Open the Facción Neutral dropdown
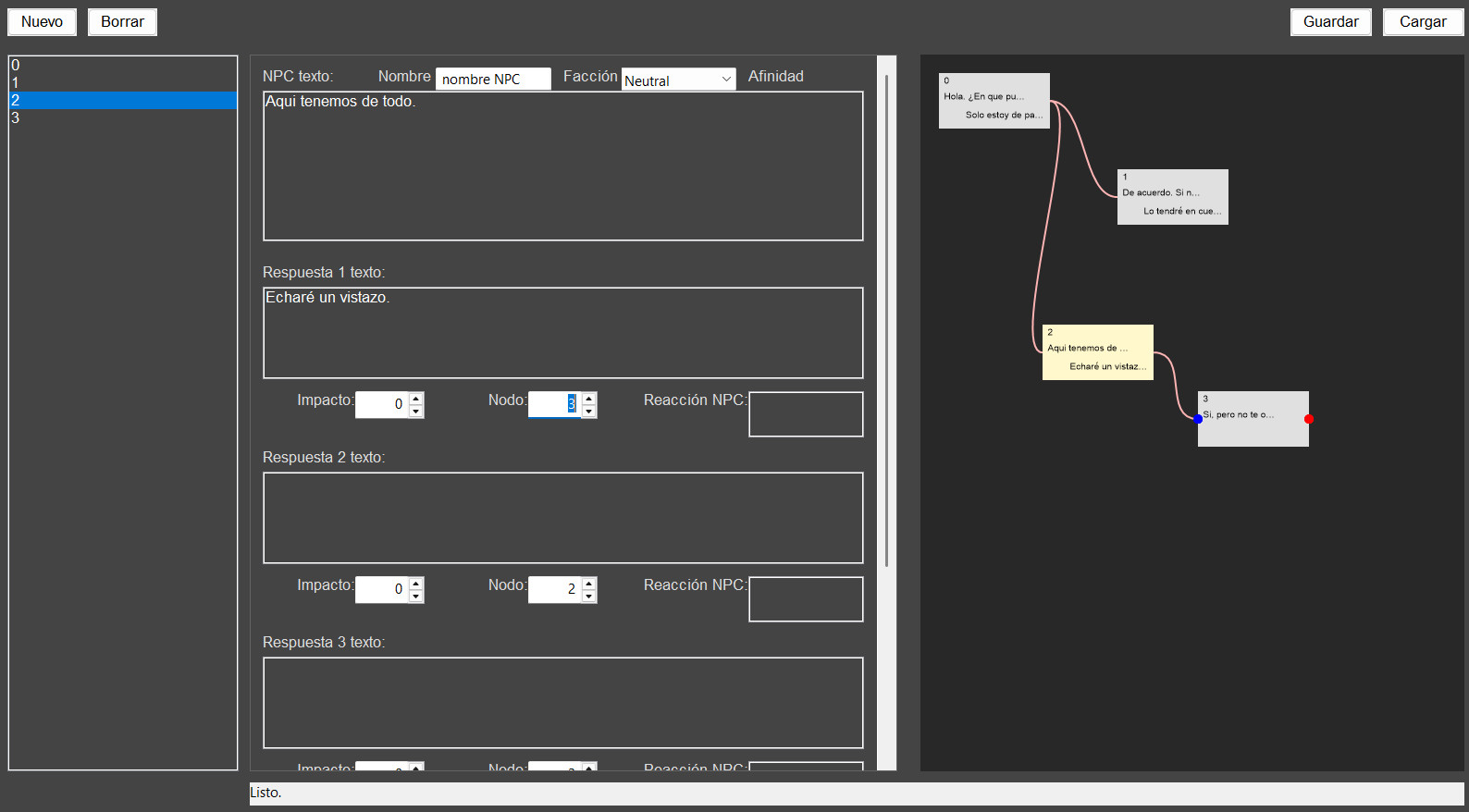This screenshot has height=812, width=1469. [678, 80]
